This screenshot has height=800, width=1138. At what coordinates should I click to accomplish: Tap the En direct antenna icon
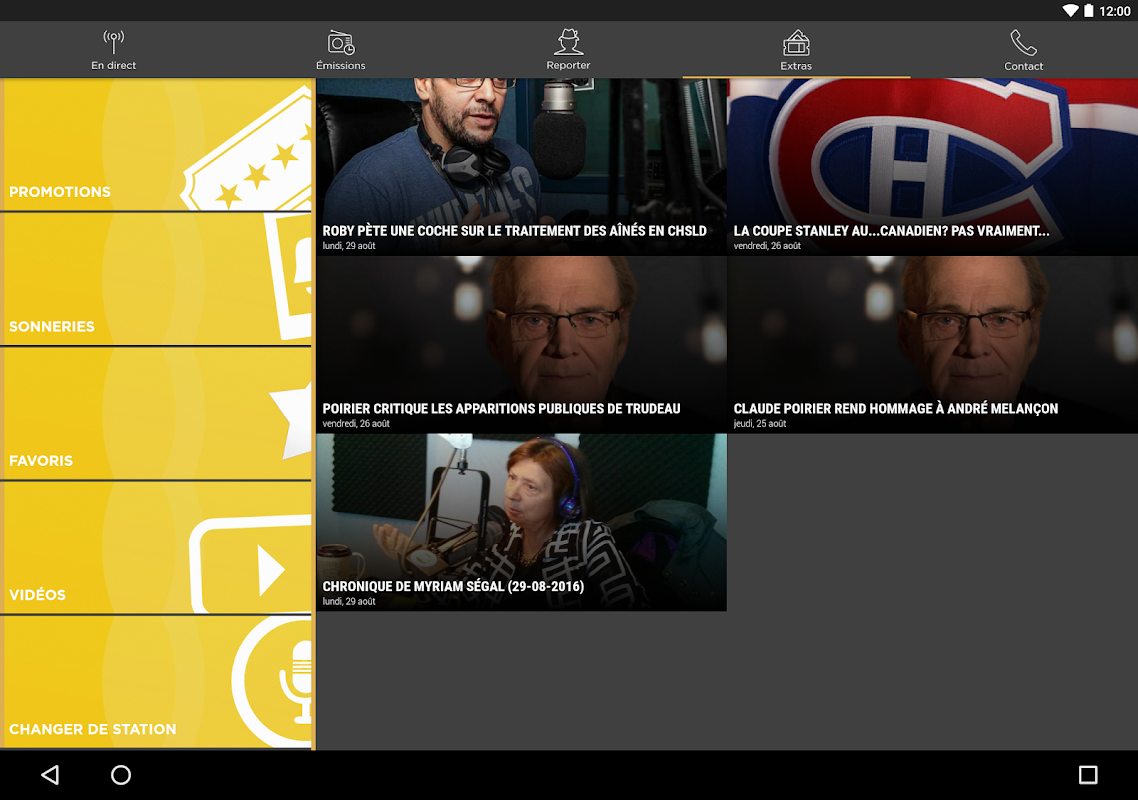pyautogui.click(x=113, y=42)
